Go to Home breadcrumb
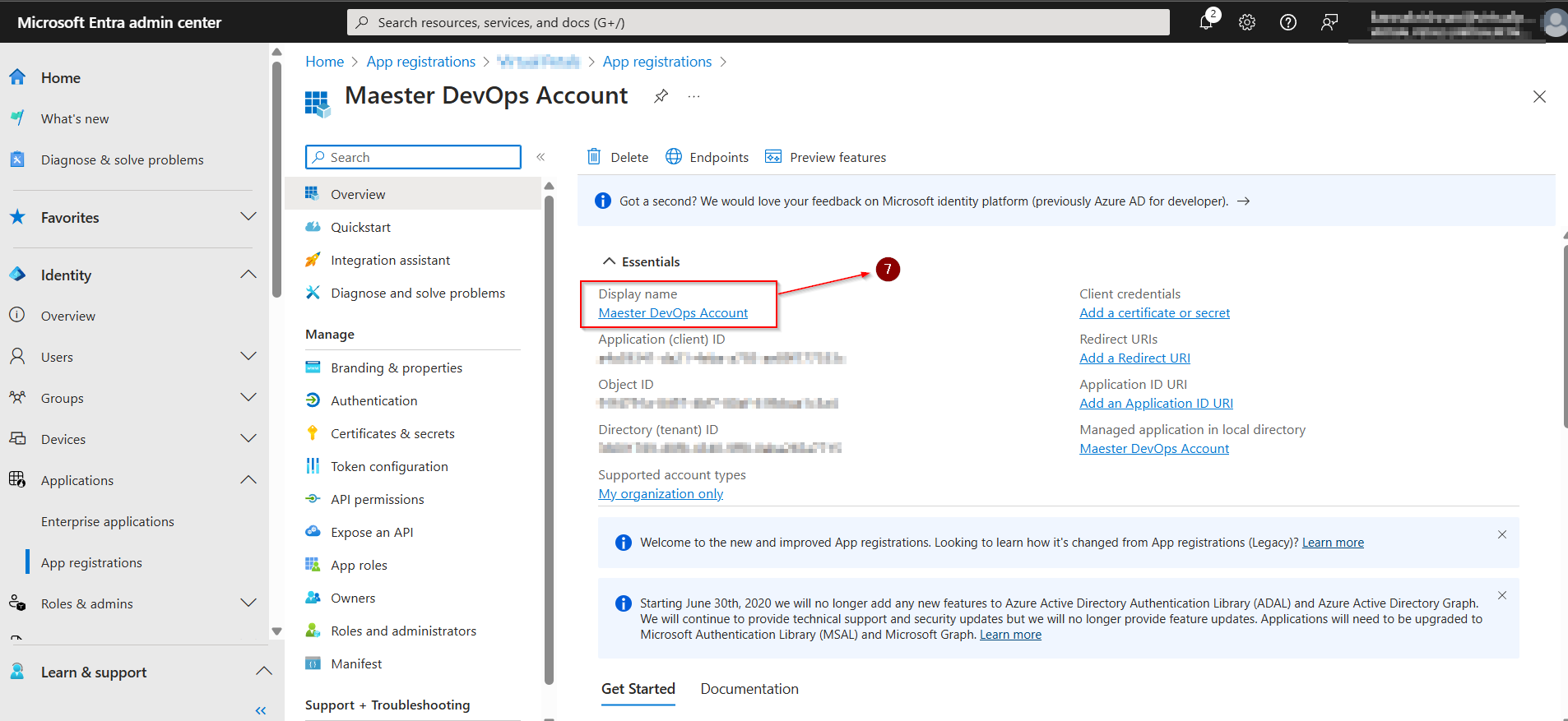This screenshot has width=1568, height=721. coord(324,62)
